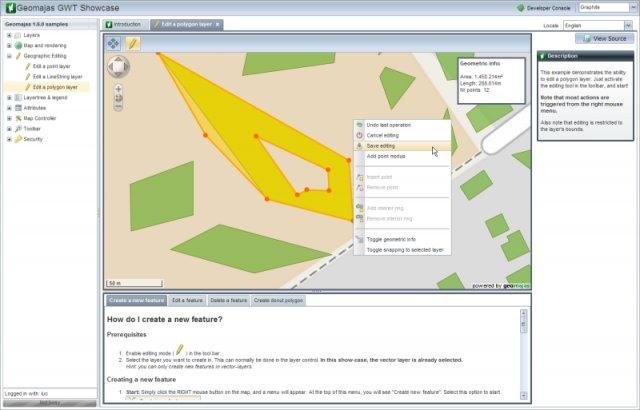
Task: Open the Create donut polygon tab
Action: pyautogui.click(x=278, y=300)
